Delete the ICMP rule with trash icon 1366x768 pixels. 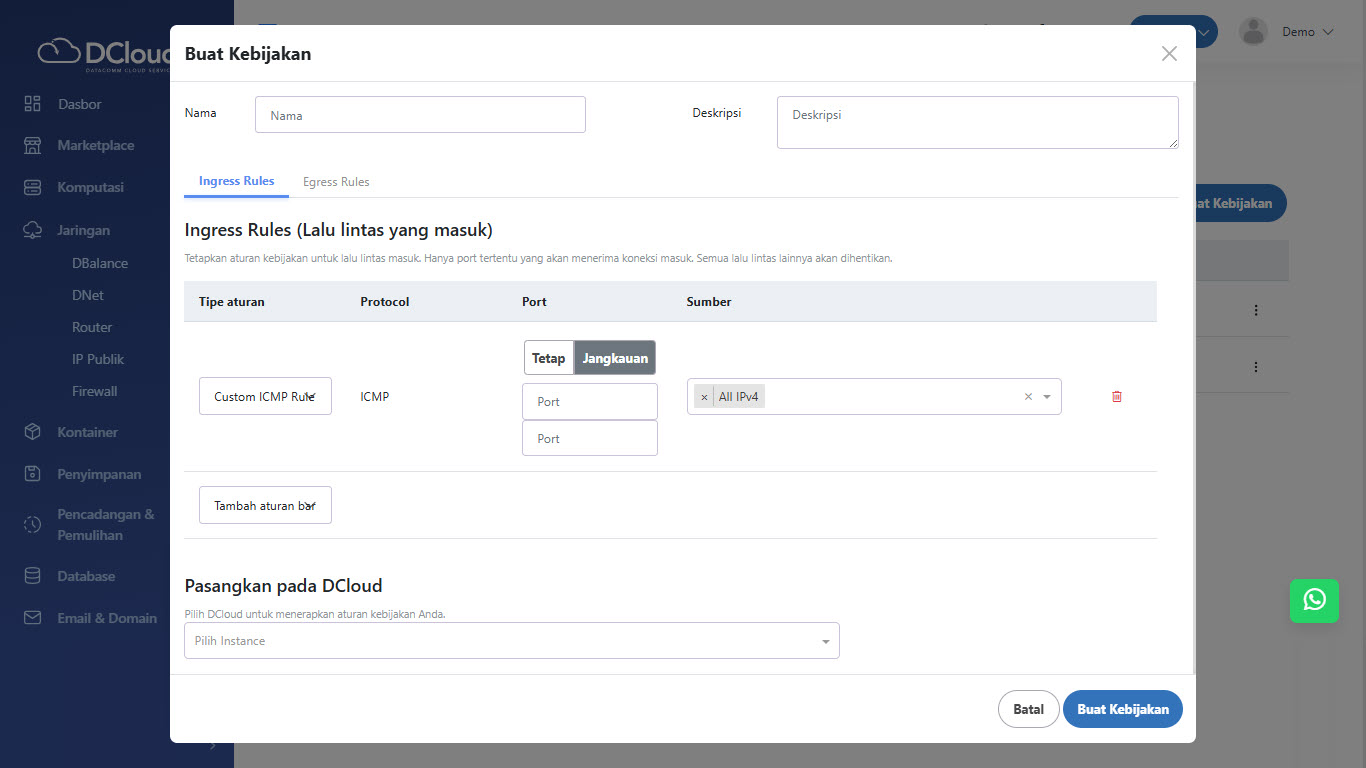tap(1117, 396)
